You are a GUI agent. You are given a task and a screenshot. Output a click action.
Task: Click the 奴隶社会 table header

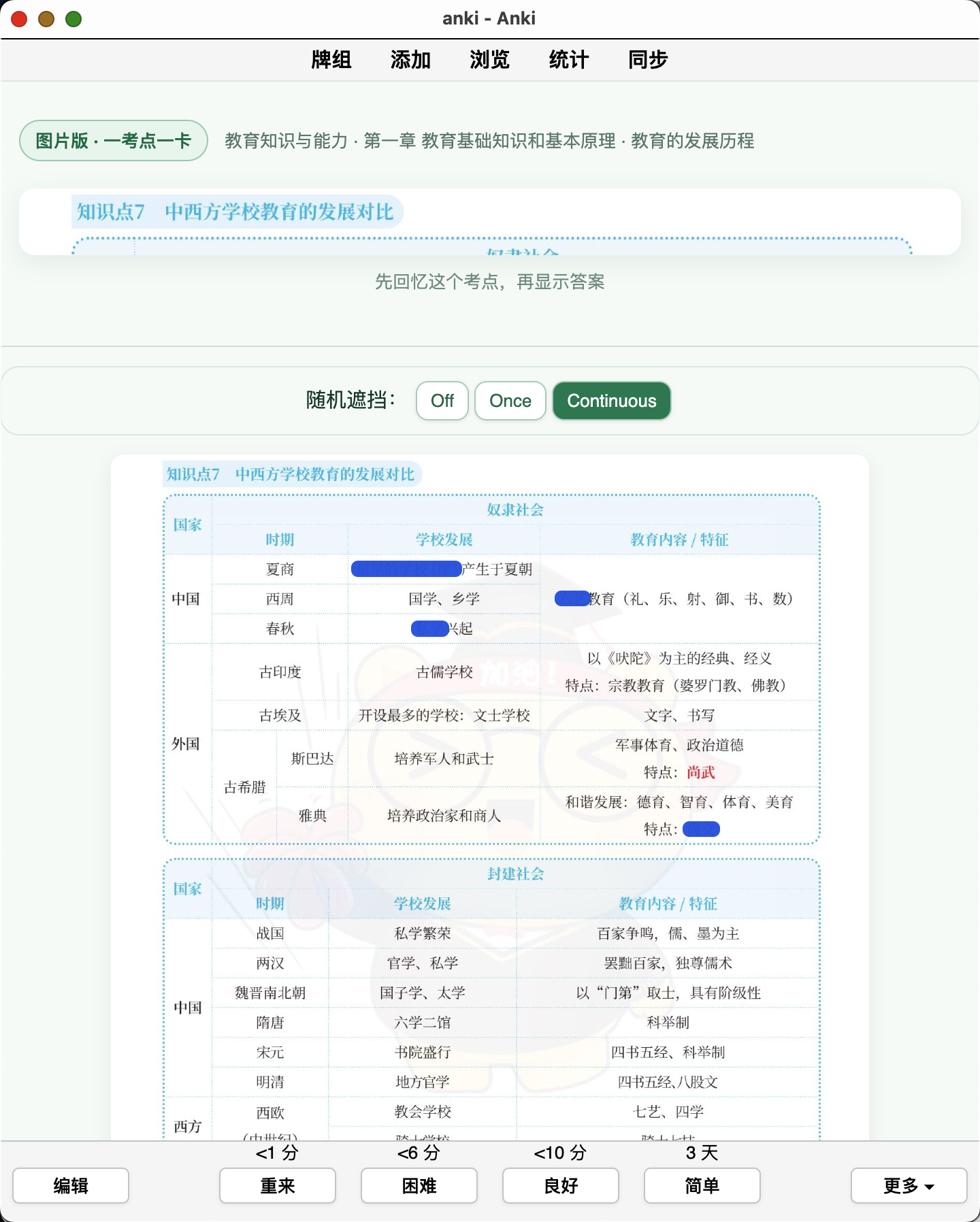[x=515, y=510]
